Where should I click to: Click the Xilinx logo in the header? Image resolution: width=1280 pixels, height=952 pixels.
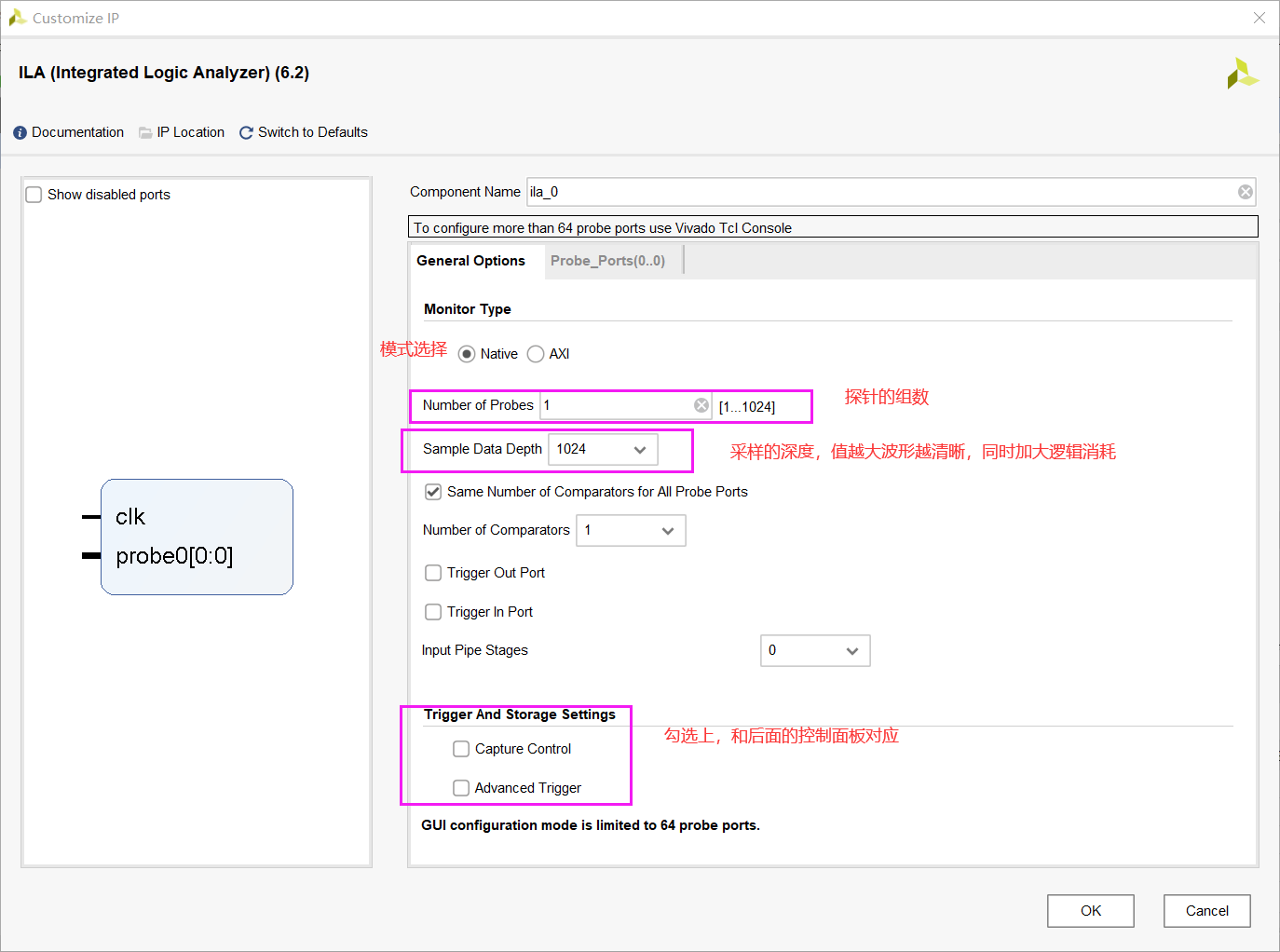coord(1242,74)
